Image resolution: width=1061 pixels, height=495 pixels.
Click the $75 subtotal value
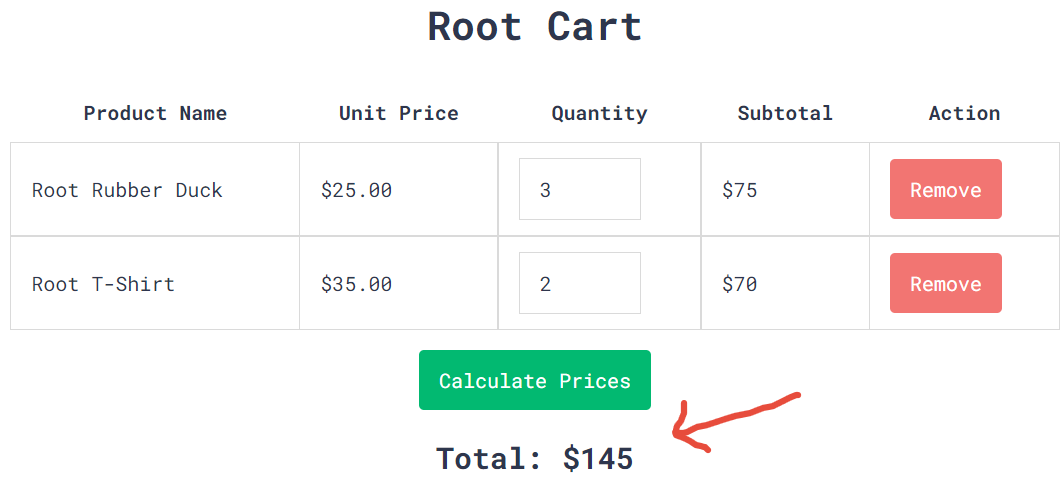click(739, 190)
